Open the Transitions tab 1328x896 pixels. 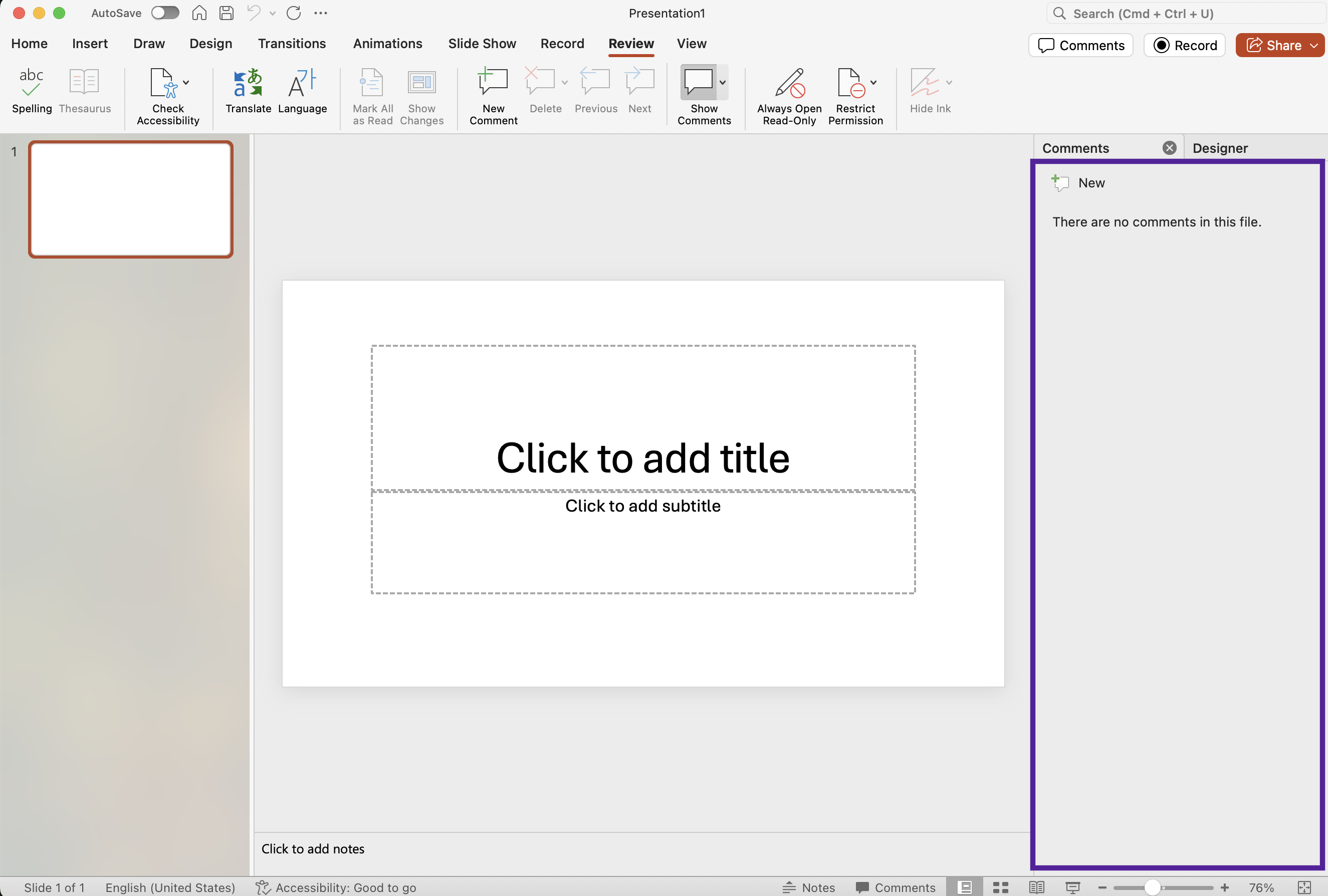tap(292, 44)
